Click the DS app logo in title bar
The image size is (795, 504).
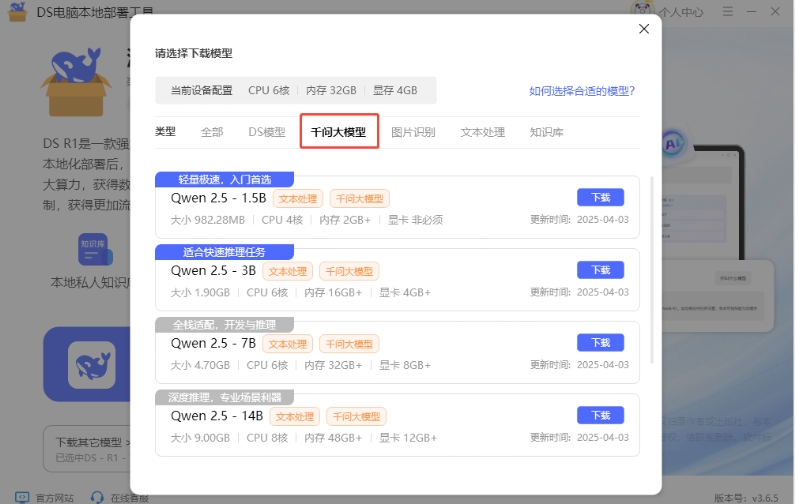coord(18,11)
